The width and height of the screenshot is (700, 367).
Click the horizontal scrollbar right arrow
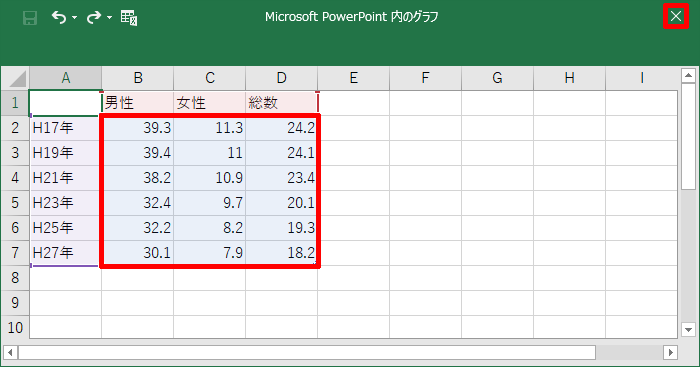[x=670, y=352]
